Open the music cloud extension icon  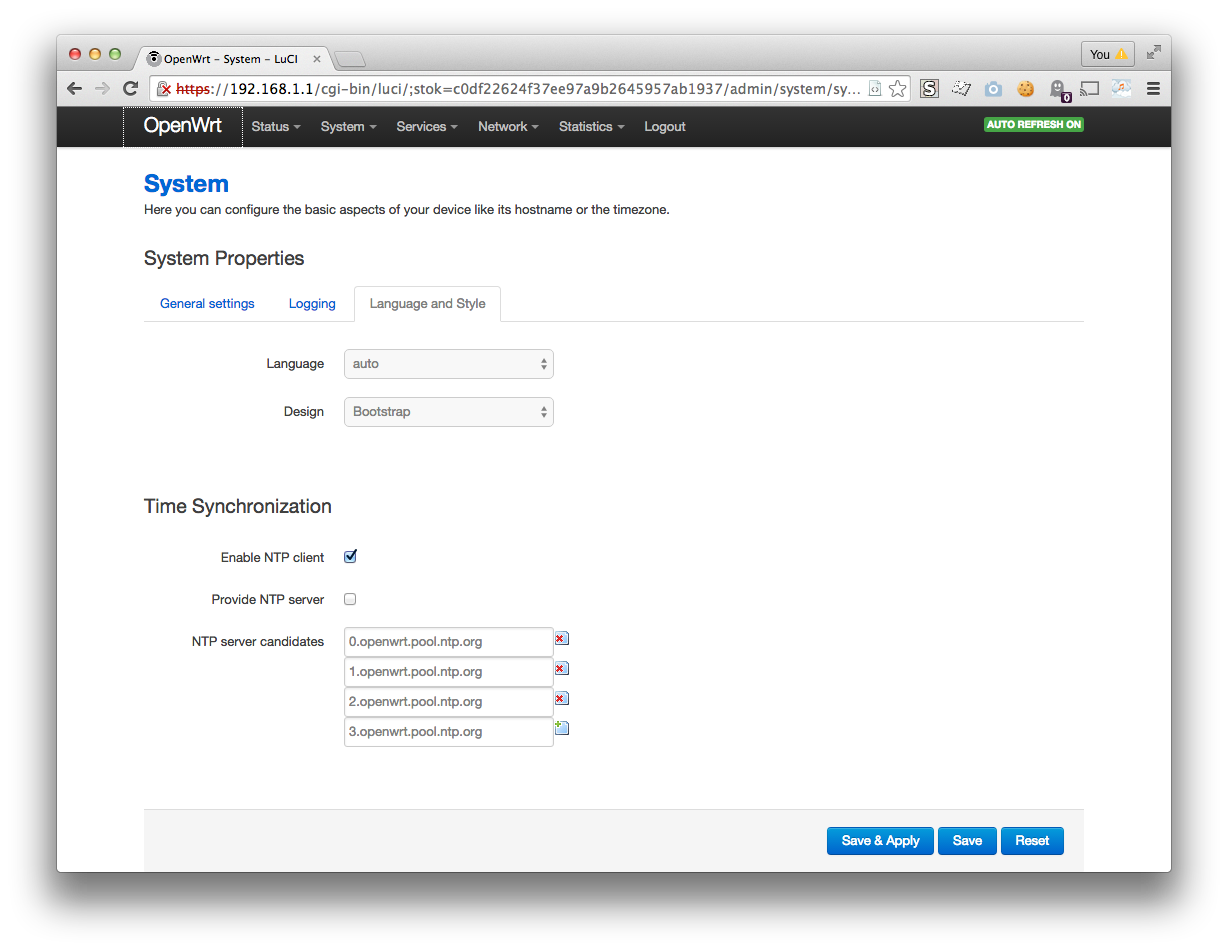click(1121, 89)
